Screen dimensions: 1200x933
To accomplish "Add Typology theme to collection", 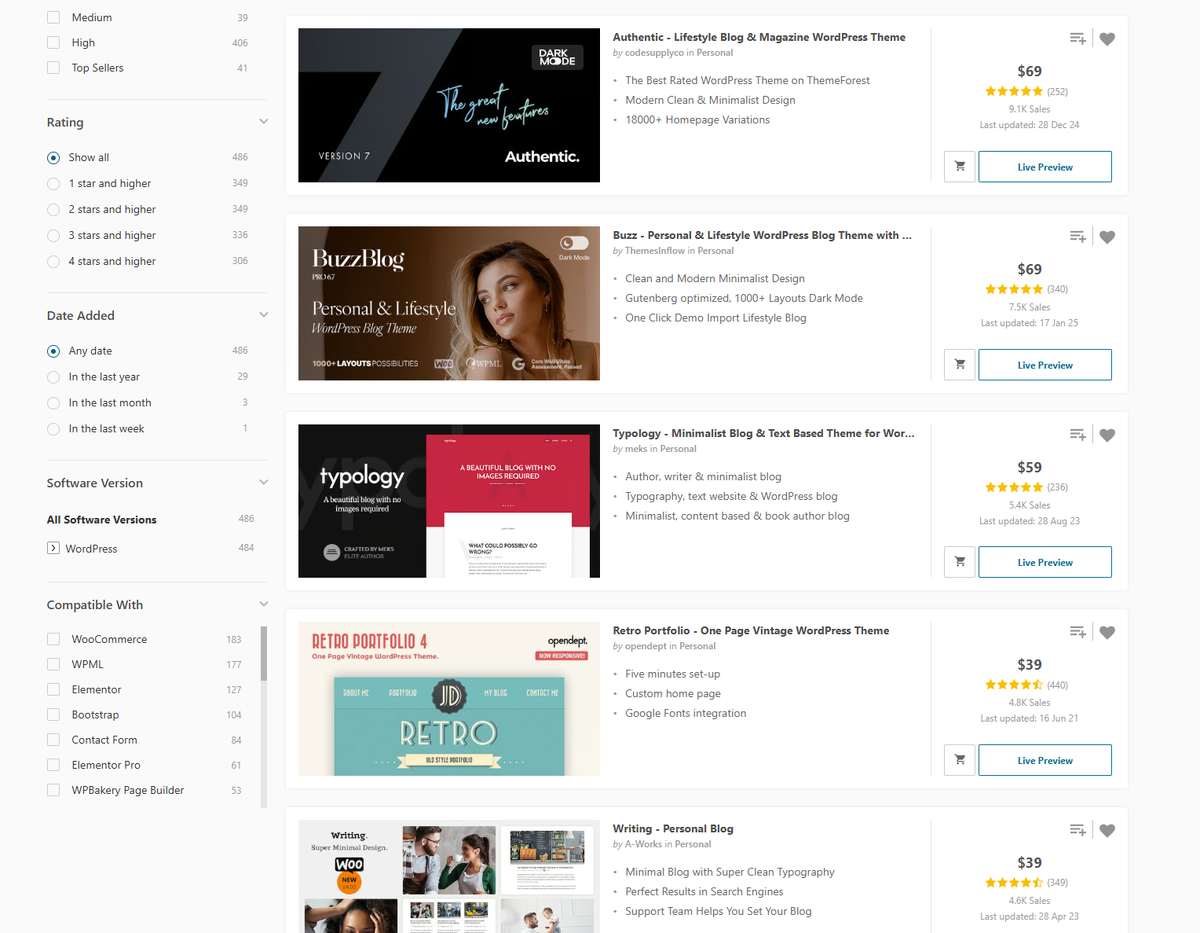I will click(x=1077, y=435).
